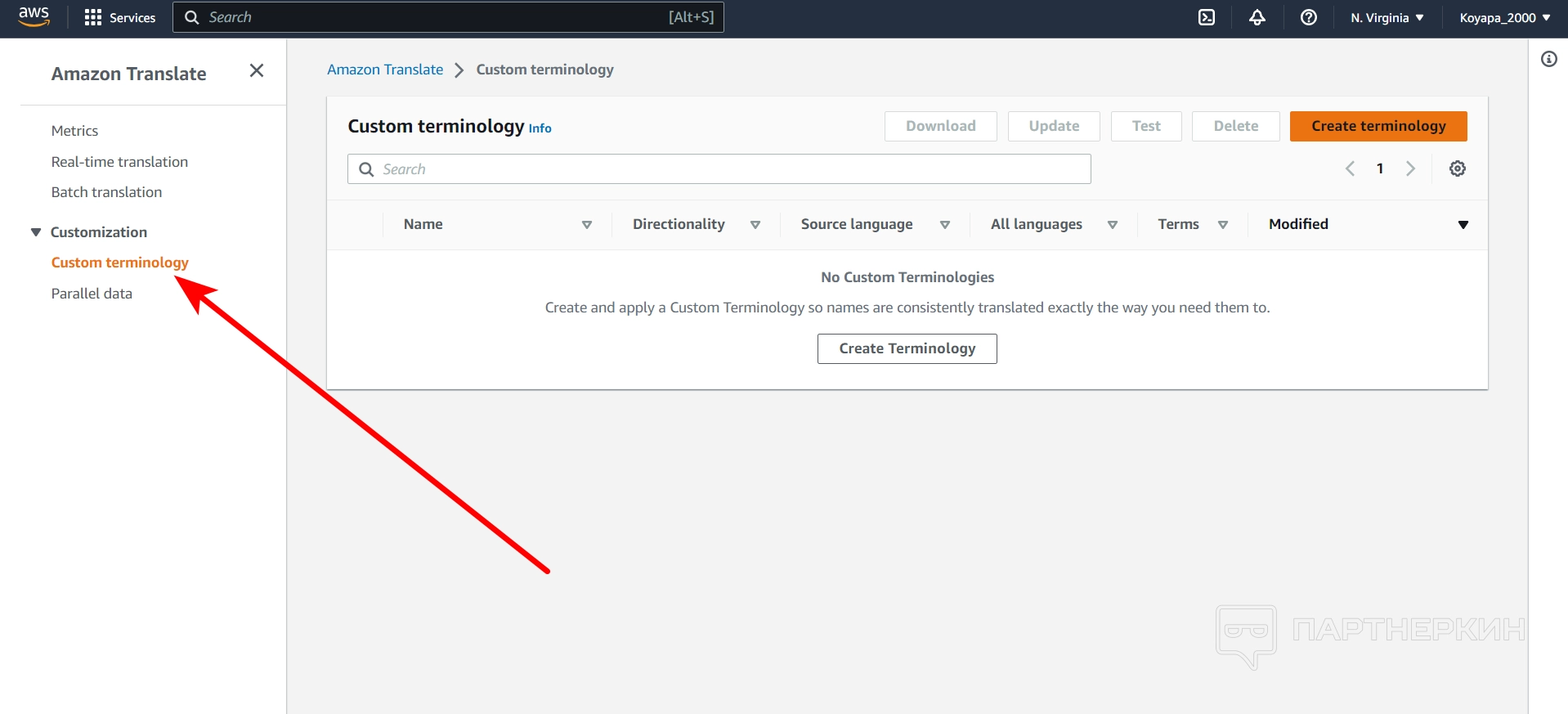
Task: Go to previous page arrow
Action: pos(1350,168)
